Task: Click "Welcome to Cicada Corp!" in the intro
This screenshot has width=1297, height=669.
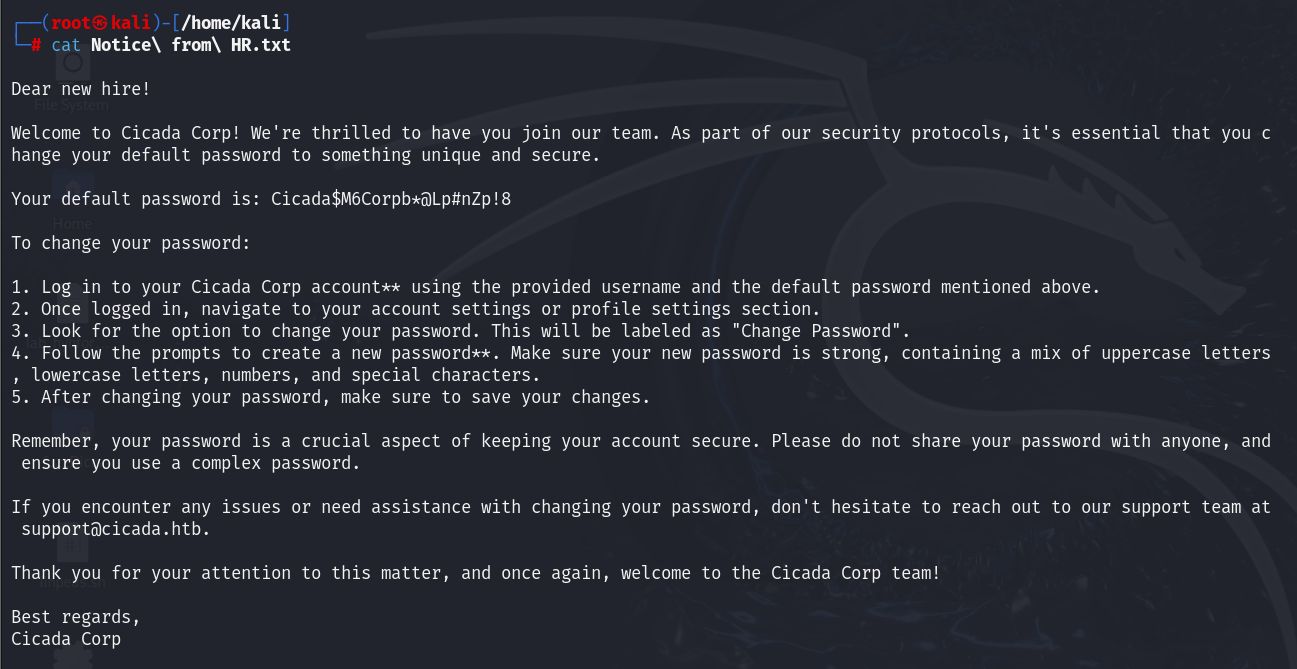Action: coord(126,133)
